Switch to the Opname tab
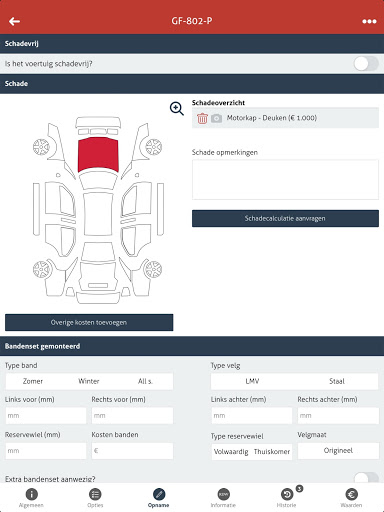Image resolution: width=384 pixels, height=512 pixels. coord(159,498)
